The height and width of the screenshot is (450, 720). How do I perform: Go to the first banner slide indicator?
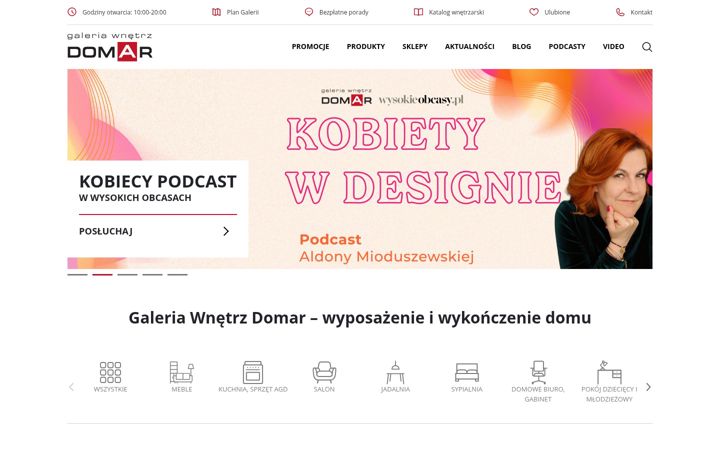[x=77, y=275]
